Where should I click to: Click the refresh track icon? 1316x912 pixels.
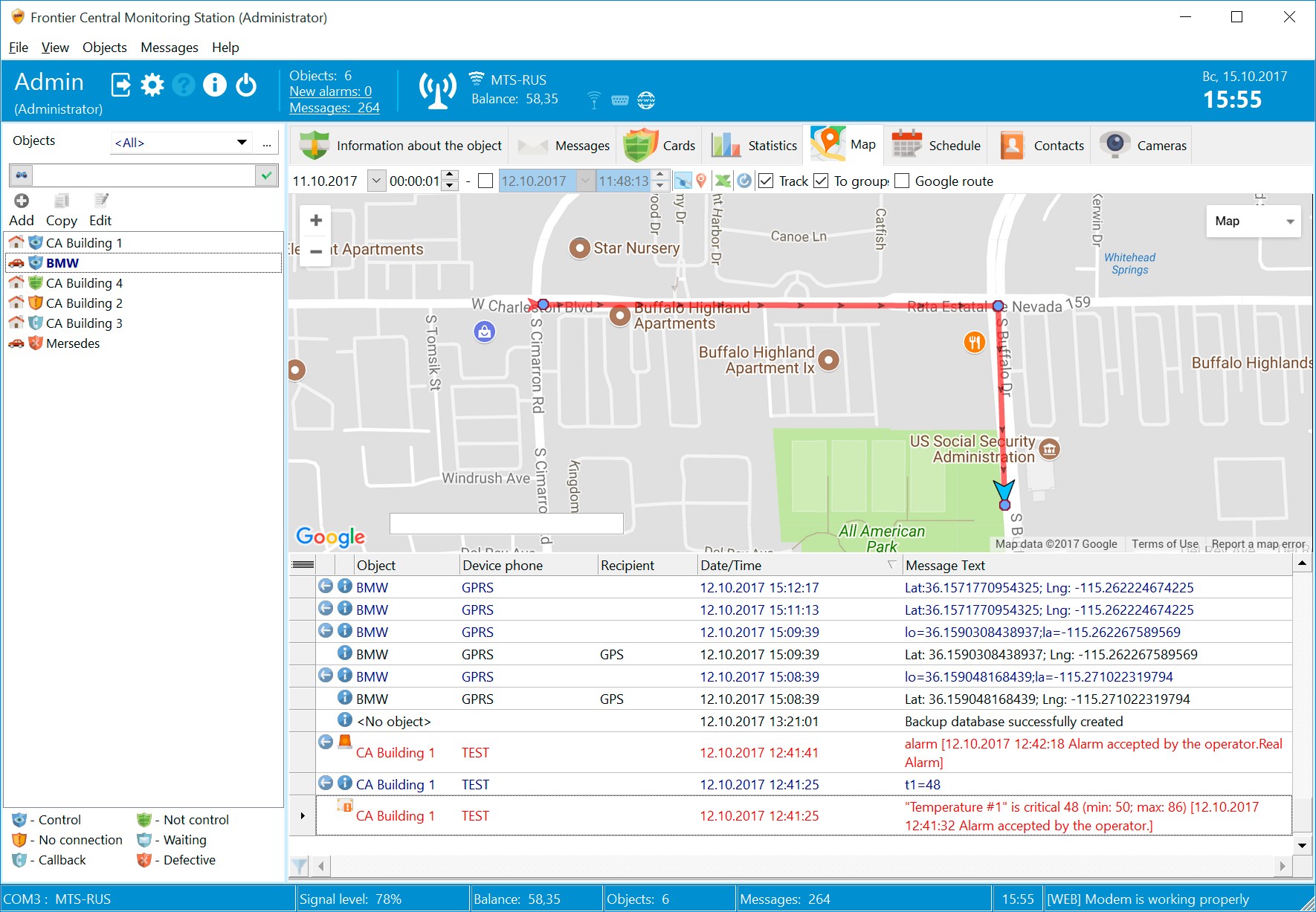(x=746, y=181)
